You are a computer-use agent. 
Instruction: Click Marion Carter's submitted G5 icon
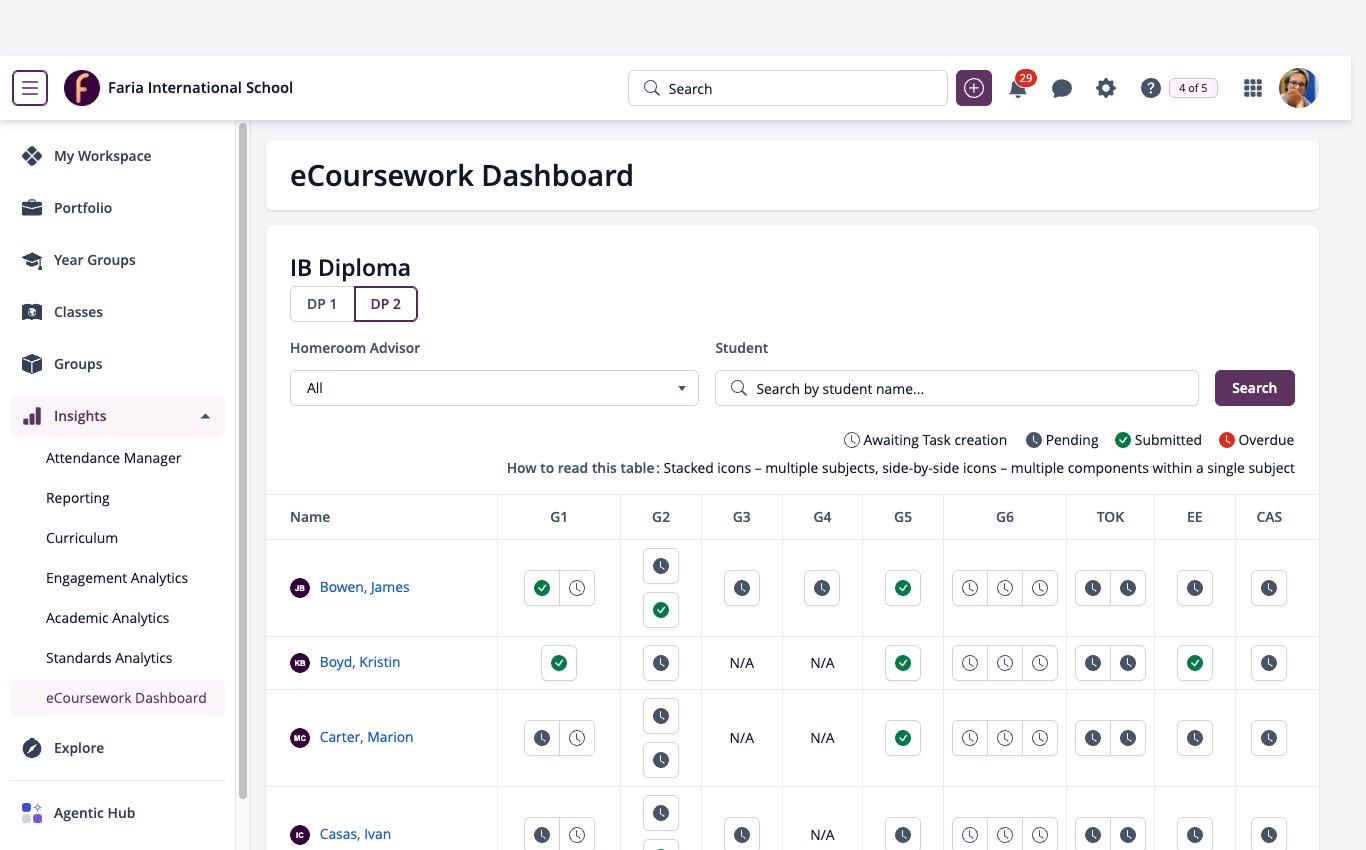(x=903, y=738)
